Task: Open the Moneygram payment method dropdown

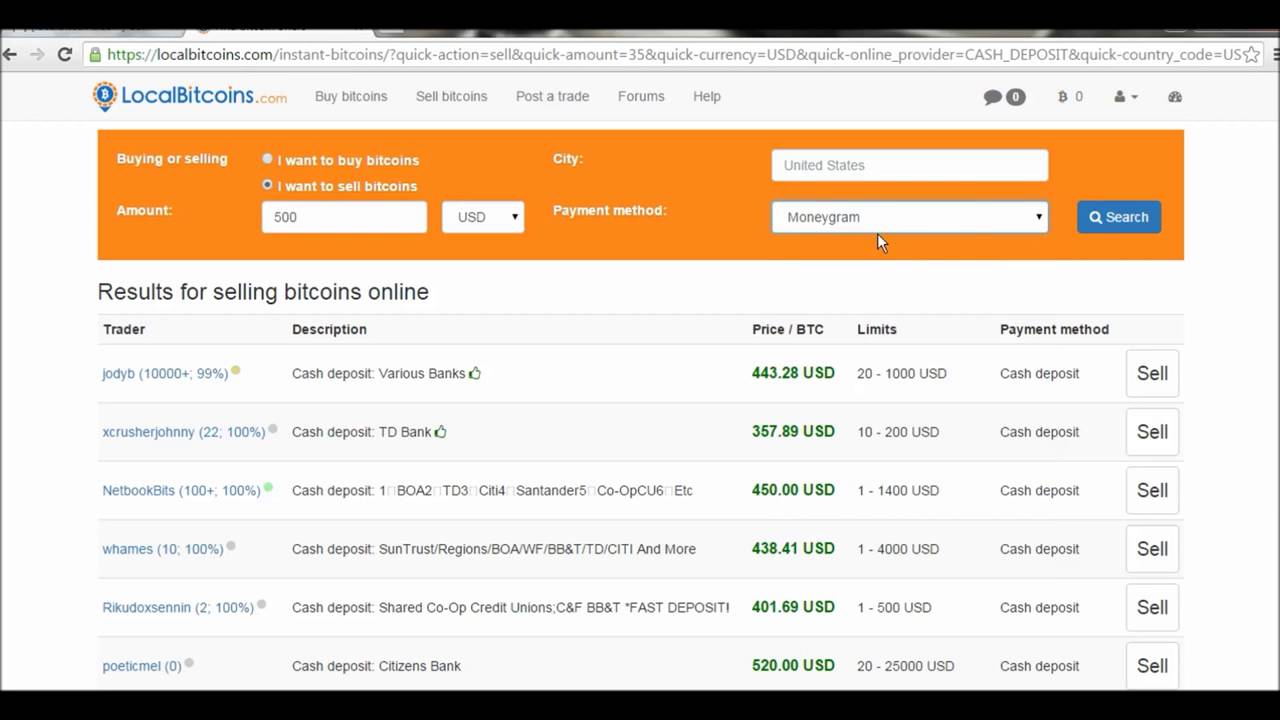Action: pos(910,217)
